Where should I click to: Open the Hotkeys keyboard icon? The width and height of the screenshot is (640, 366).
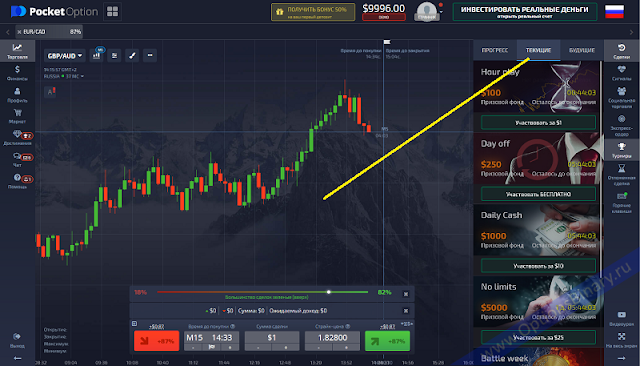pyautogui.click(x=621, y=202)
